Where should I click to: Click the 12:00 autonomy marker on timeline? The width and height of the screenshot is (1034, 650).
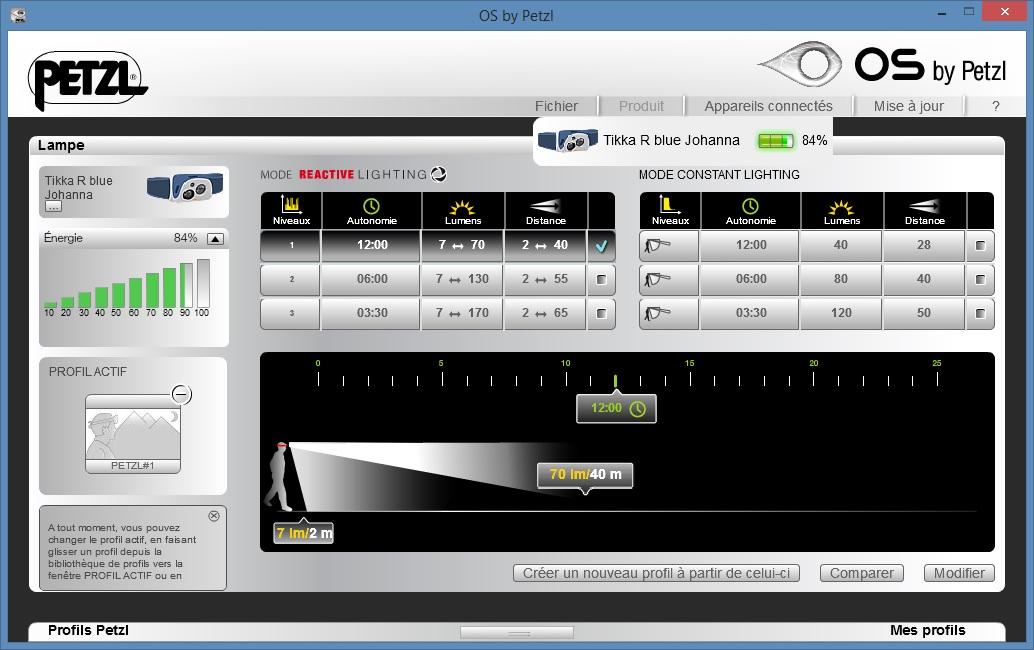click(x=616, y=408)
